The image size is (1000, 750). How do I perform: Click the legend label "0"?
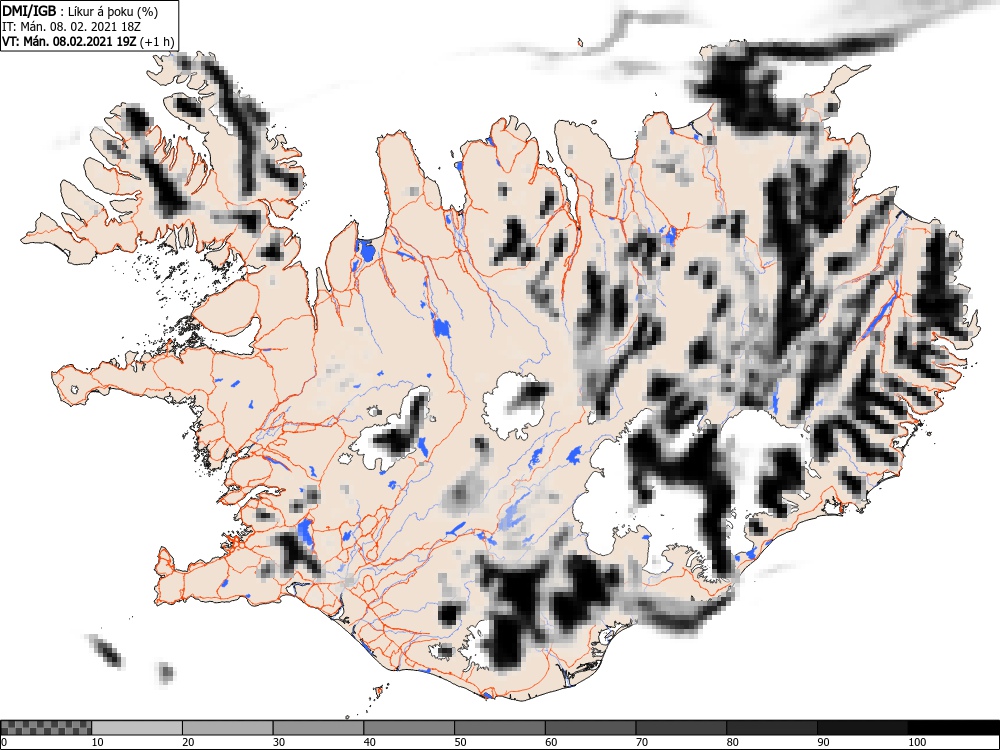tap(4, 742)
